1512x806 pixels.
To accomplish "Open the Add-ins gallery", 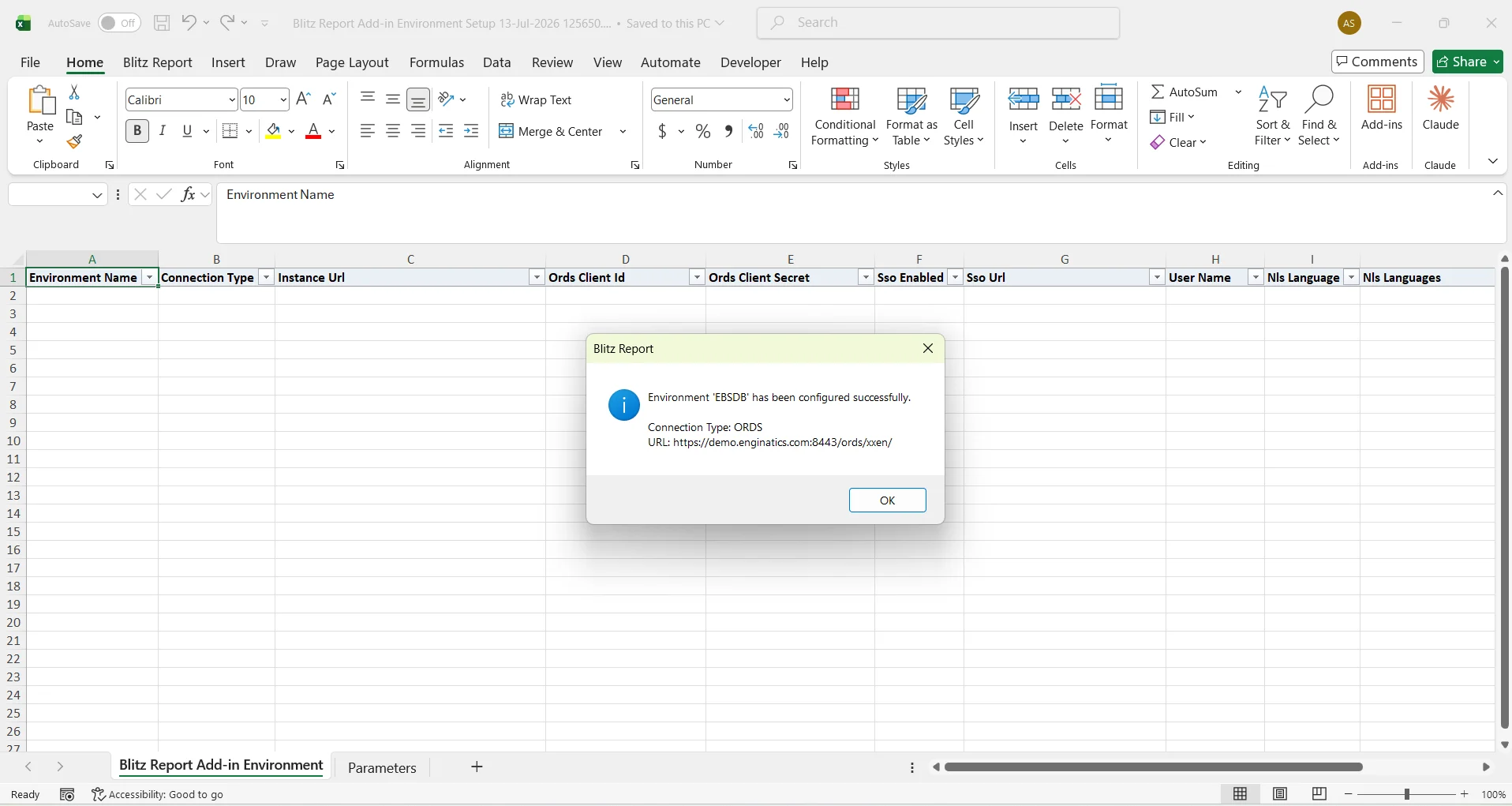I will 1382,109.
